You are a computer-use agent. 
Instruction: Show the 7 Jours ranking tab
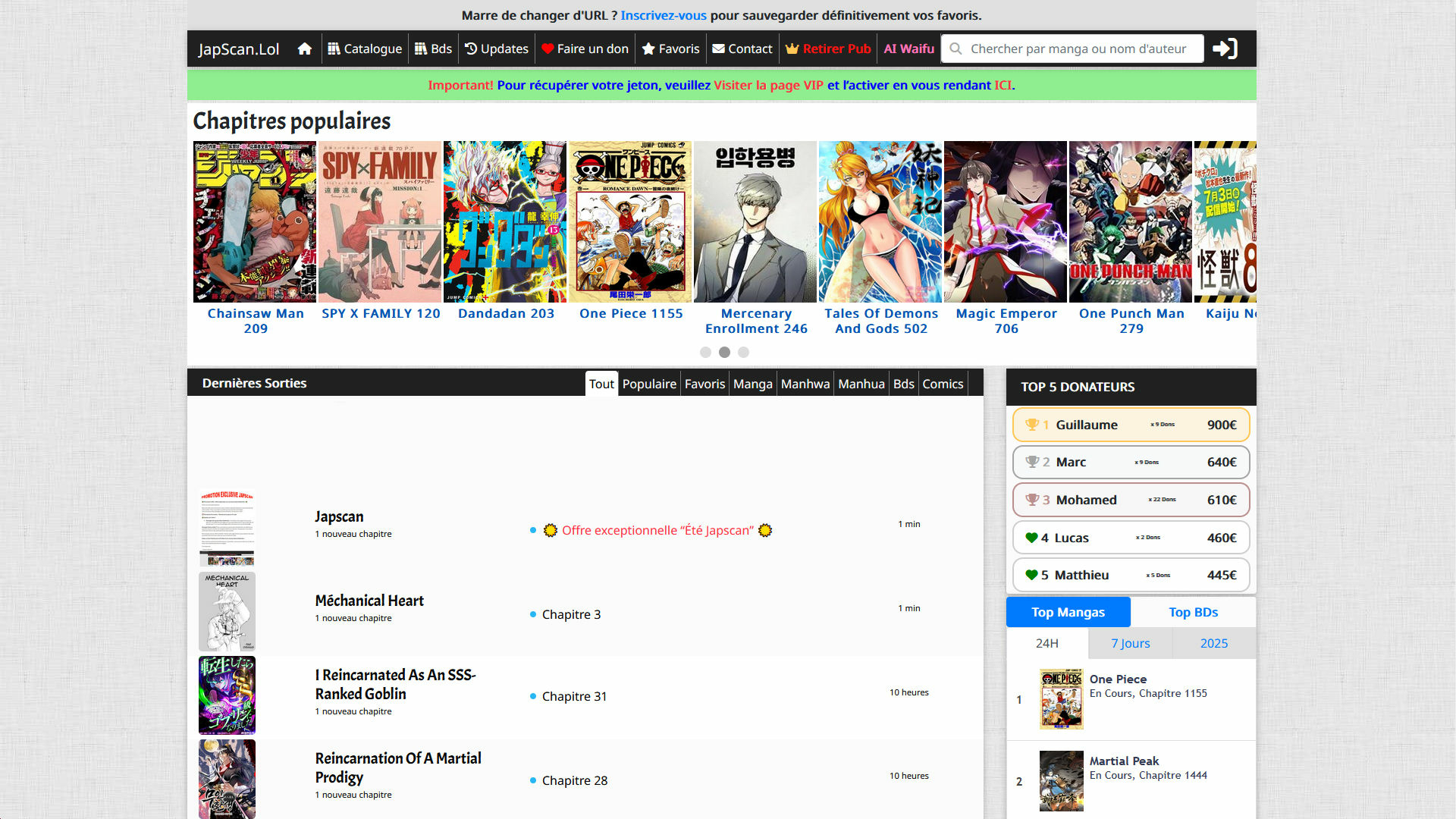pyautogui.click(x=1130, y=643)
